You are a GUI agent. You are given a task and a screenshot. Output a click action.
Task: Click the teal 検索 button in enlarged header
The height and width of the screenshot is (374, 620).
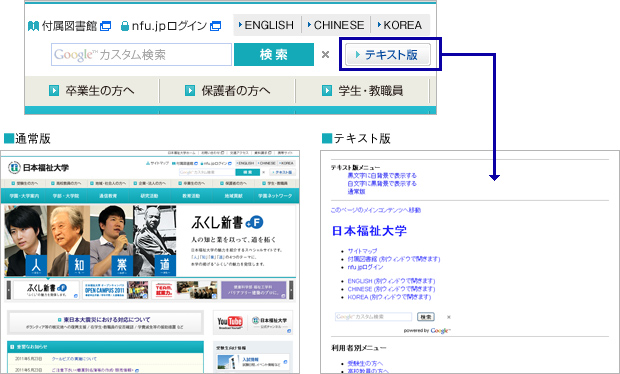coord(274,55)
